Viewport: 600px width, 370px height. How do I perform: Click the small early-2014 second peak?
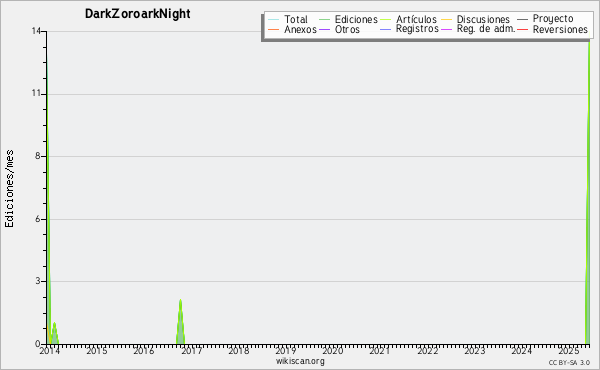55,333
